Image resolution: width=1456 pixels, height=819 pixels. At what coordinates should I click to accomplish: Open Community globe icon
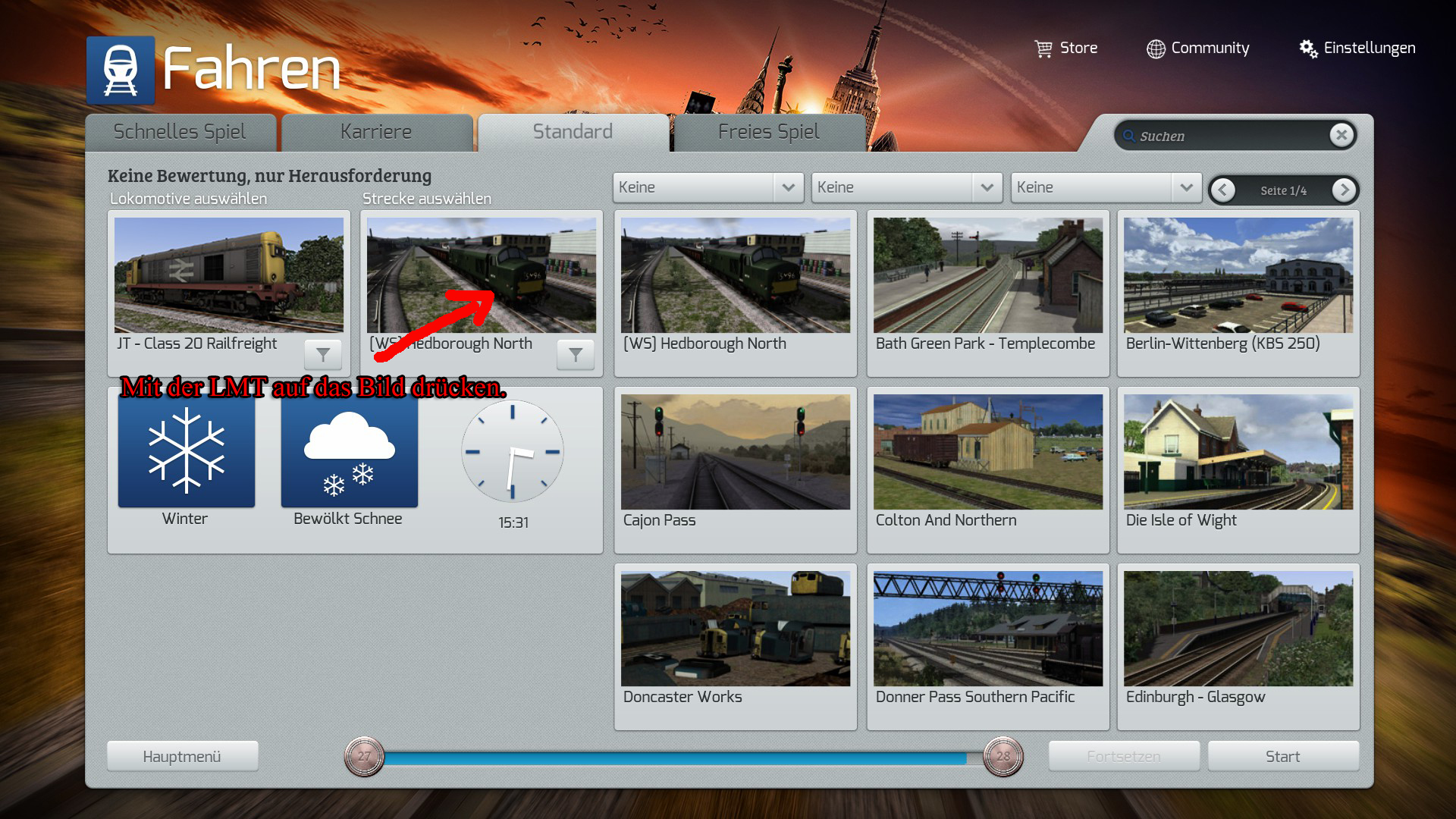click(1156, 49)
